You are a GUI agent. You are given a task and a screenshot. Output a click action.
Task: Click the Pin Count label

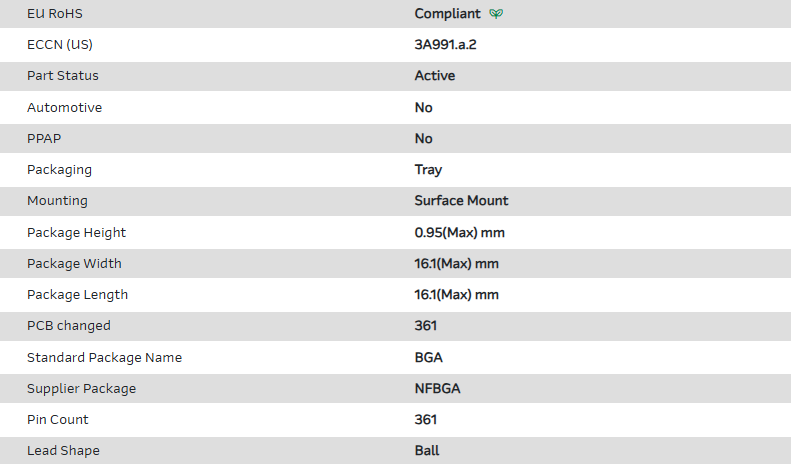58,420
